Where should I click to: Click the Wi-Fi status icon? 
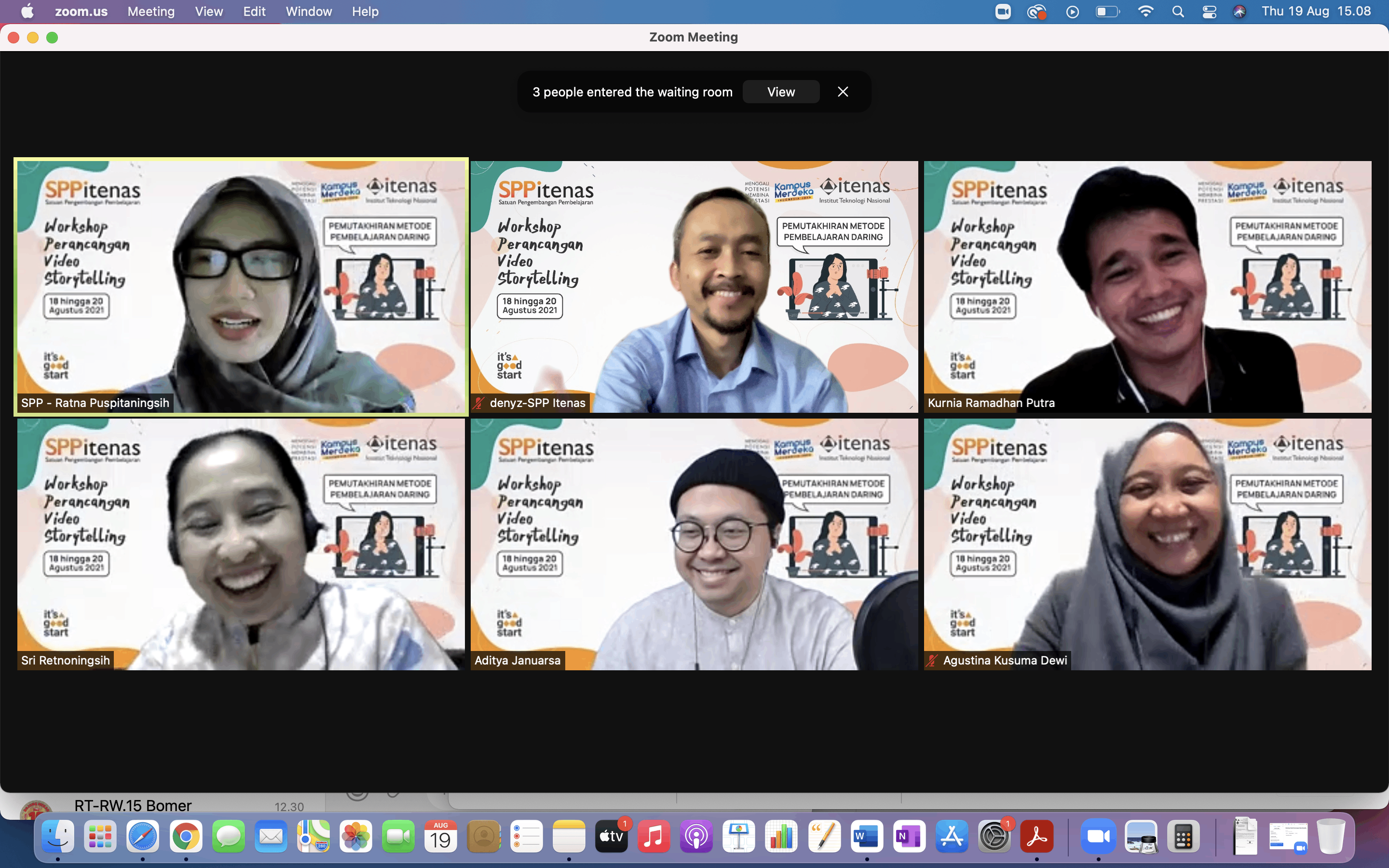(1145, 12)
